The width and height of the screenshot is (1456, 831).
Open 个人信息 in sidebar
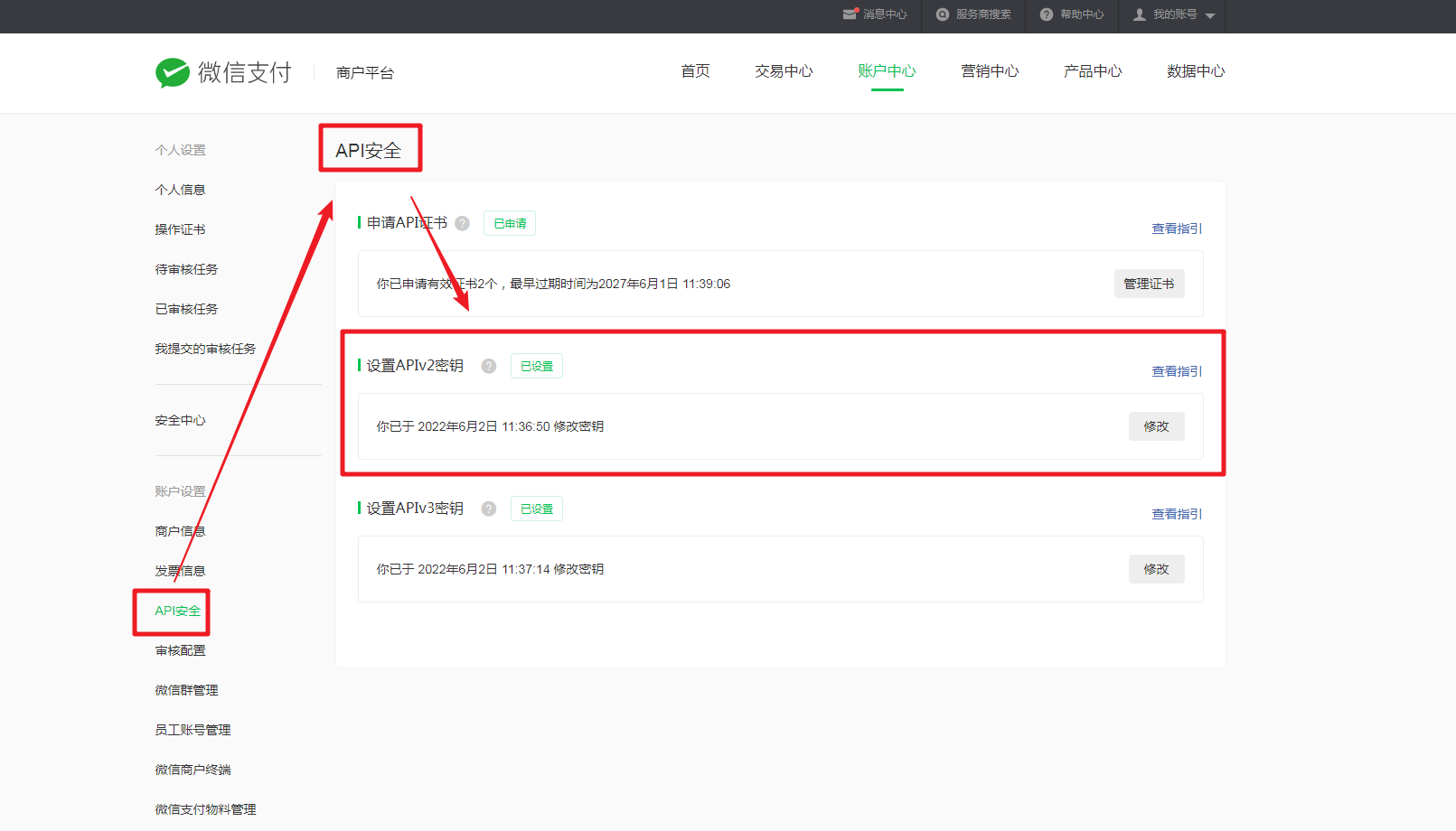click(180, 190)
